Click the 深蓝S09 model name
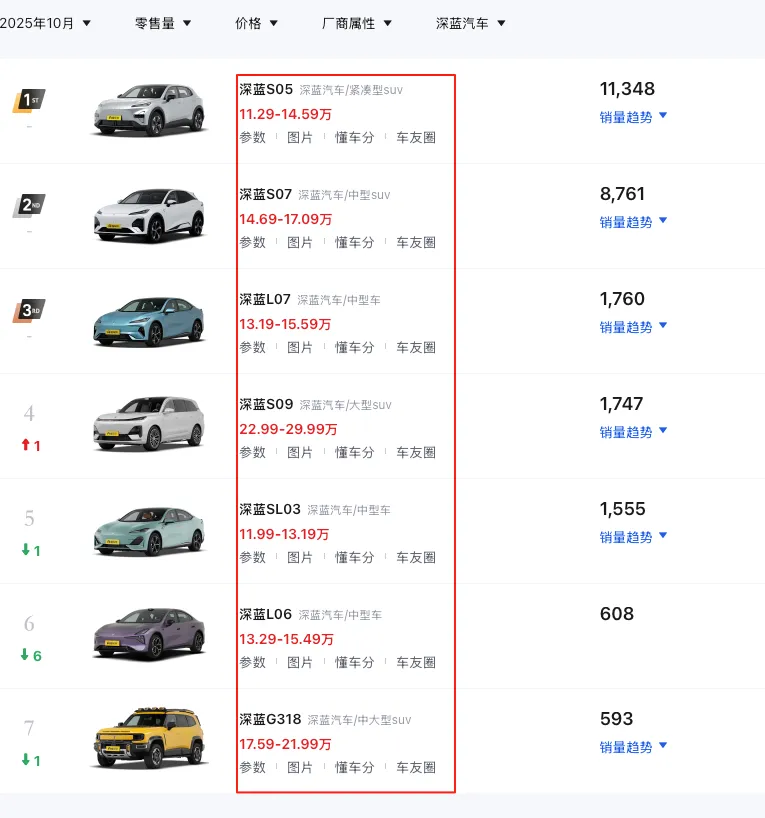This screenshot has width=765, height=818. (266, 404)
